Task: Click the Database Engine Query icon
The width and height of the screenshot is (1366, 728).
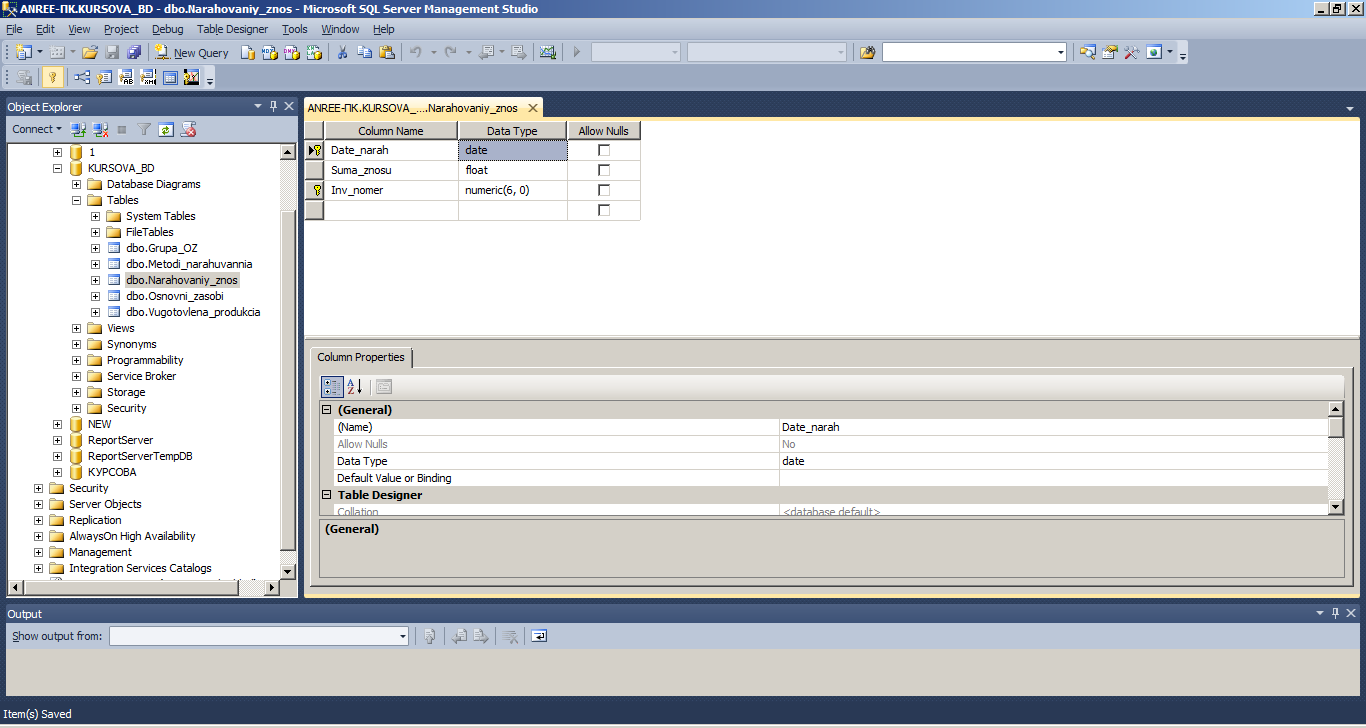Action: click(x=248, y=52)
